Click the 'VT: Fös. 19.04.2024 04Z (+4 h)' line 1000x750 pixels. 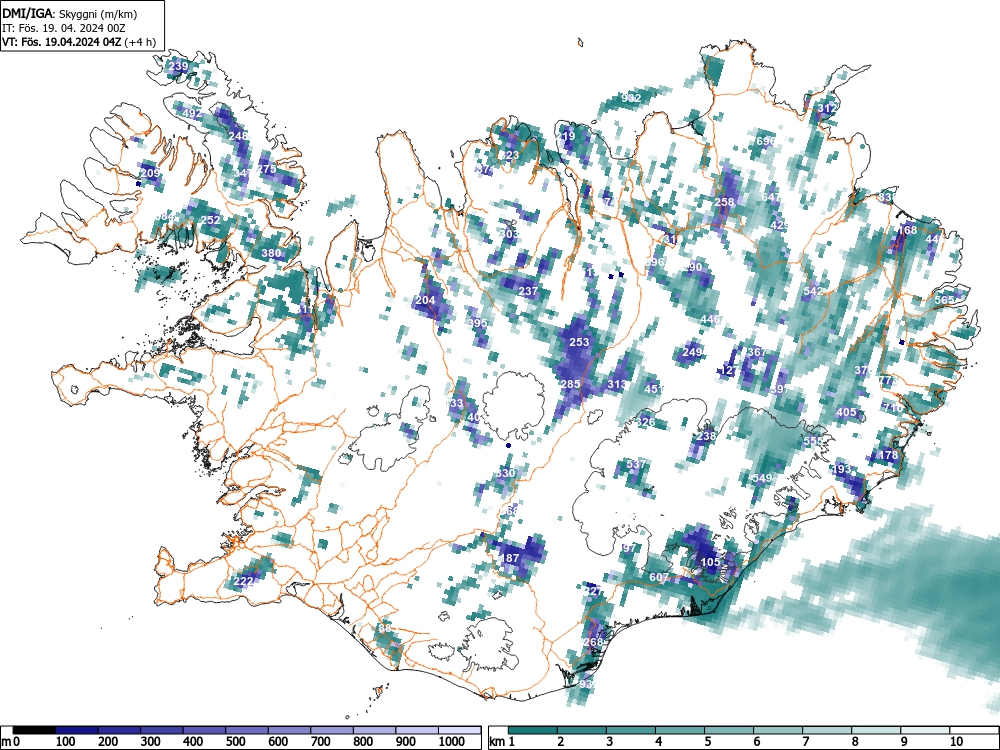pyautogui.click(x=78, y=43)
